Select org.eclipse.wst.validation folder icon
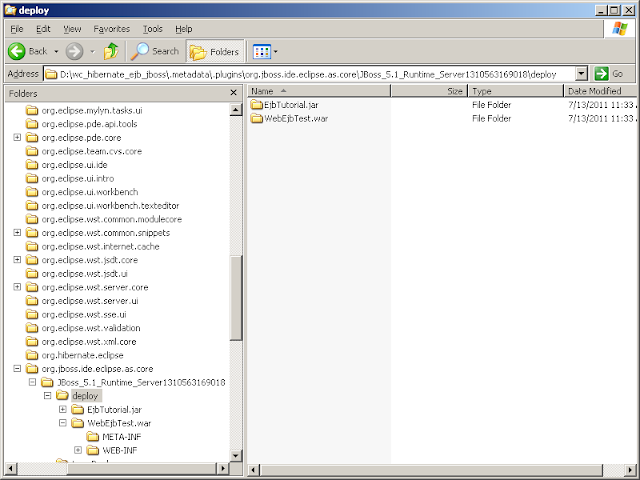This screenshot has width=640, height=480. pyautogui.click(x=32, y=328)
